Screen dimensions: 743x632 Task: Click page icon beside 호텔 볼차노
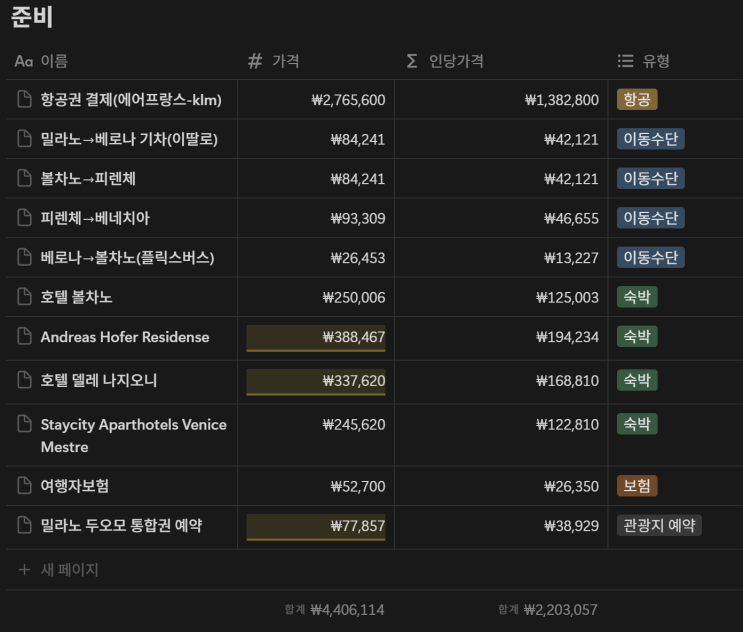click(x=25, y=297)
